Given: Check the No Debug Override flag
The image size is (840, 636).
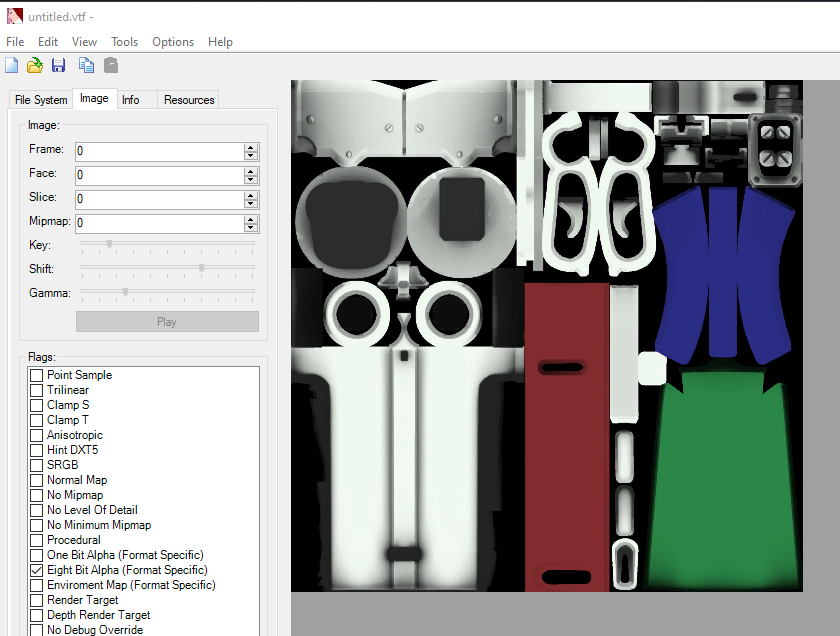Looking at the screenshot, I should [36, 630].
